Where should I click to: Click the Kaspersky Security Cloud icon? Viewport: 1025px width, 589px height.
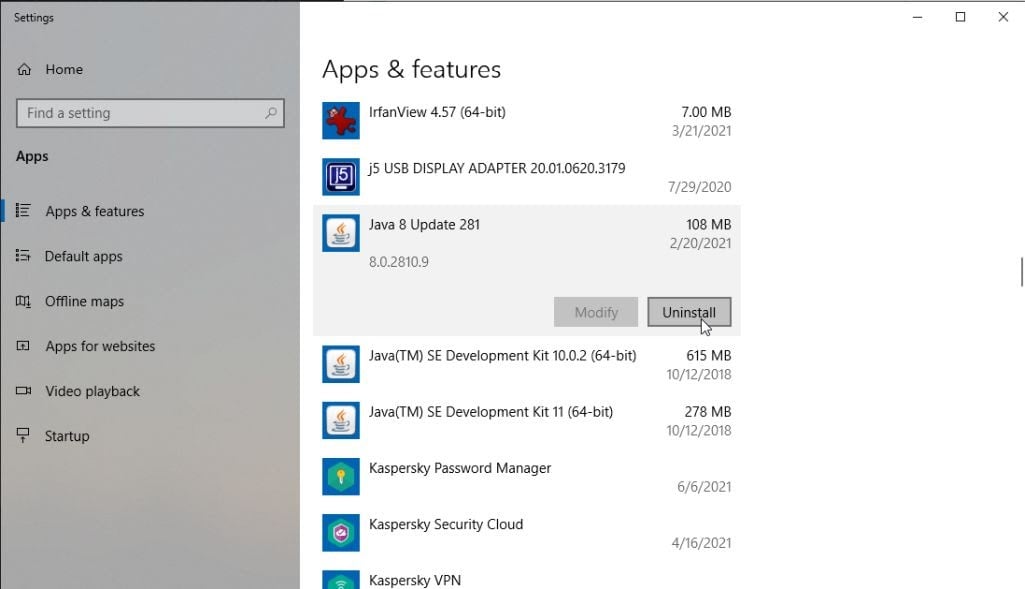(341, 532)
